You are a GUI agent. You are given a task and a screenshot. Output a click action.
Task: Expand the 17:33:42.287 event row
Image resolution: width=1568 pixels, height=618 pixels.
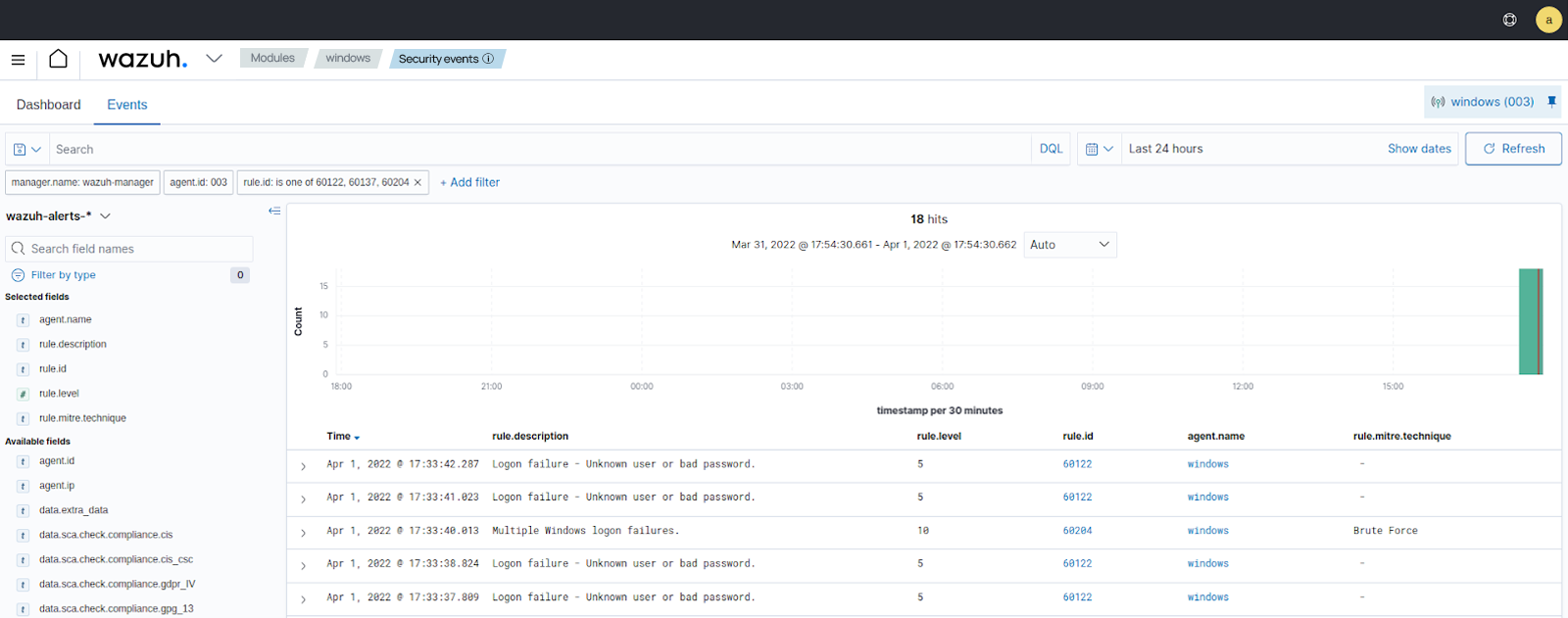coord(303,466)
